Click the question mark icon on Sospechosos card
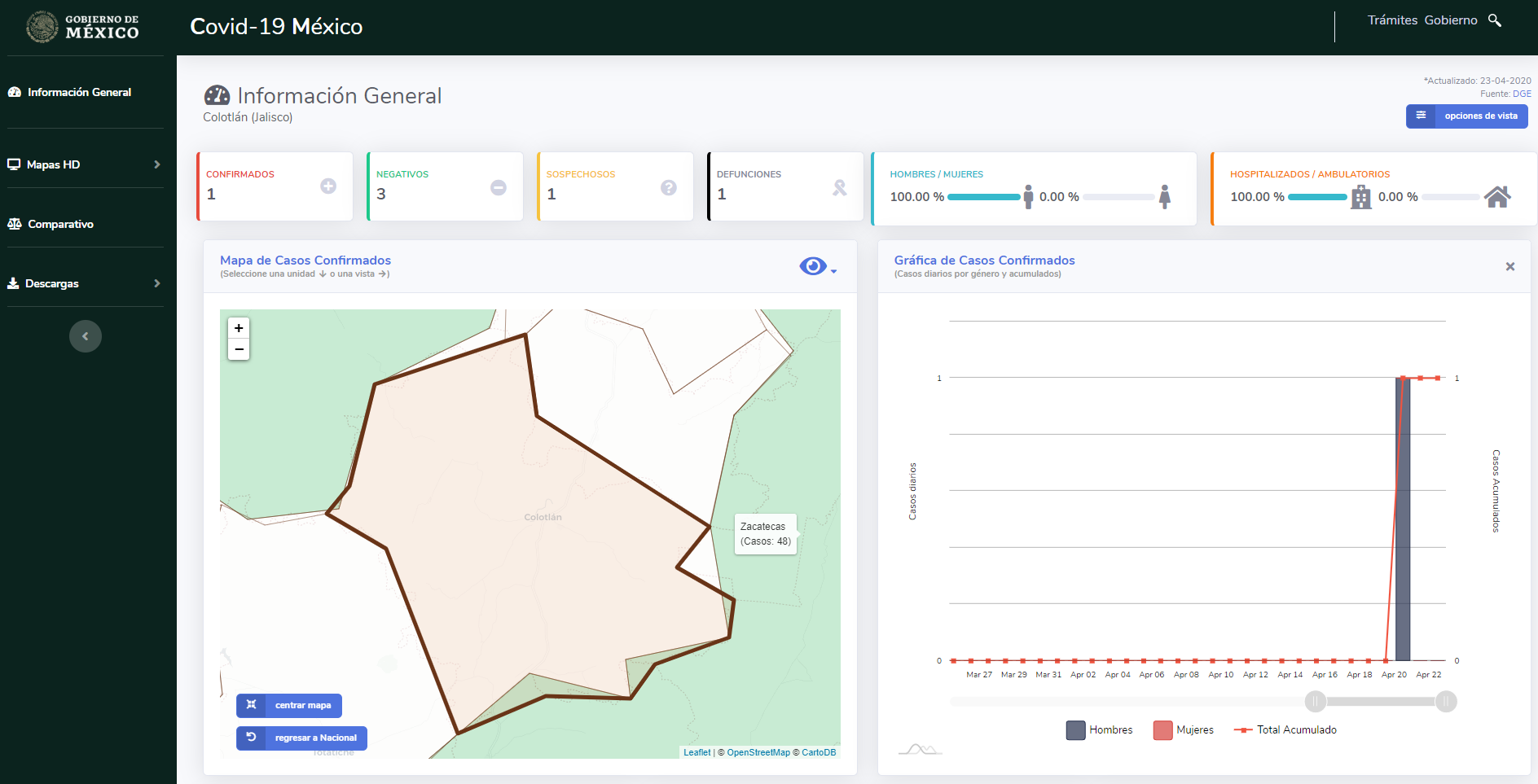Image resolution: width=1538 pixels, height=784 pixels. coord(669,188)
